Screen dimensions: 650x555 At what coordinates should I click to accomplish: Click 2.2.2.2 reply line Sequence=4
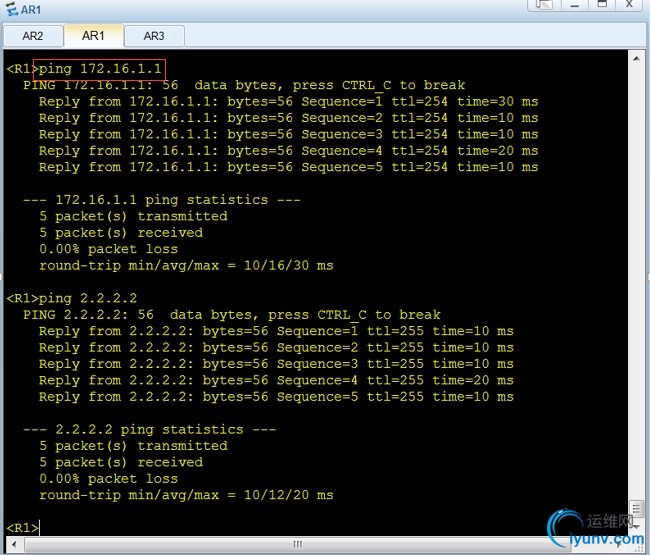coord(276,380)
